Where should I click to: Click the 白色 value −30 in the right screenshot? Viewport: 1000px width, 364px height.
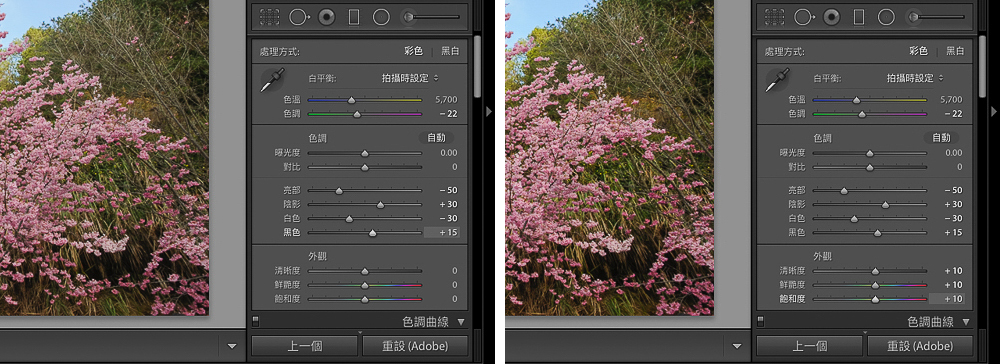tap(953, 219)
